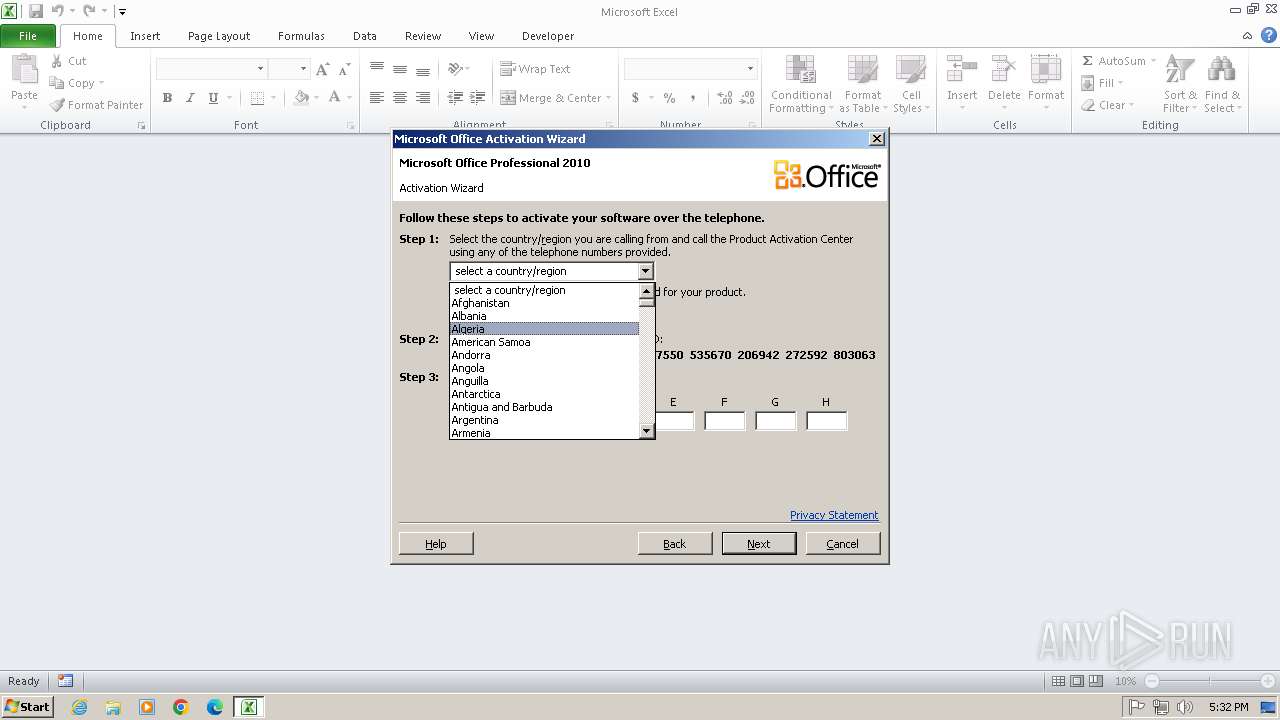Open Cell Styles gallery
Screen dimensions: 1280x720
[911, 84]
